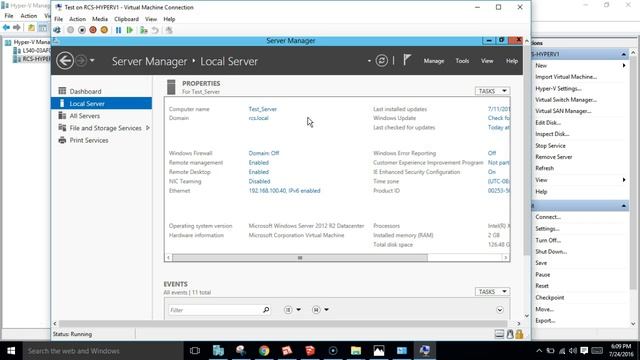
Task: Open the Events TASKS dropdown
Action: tap(493, 292)
